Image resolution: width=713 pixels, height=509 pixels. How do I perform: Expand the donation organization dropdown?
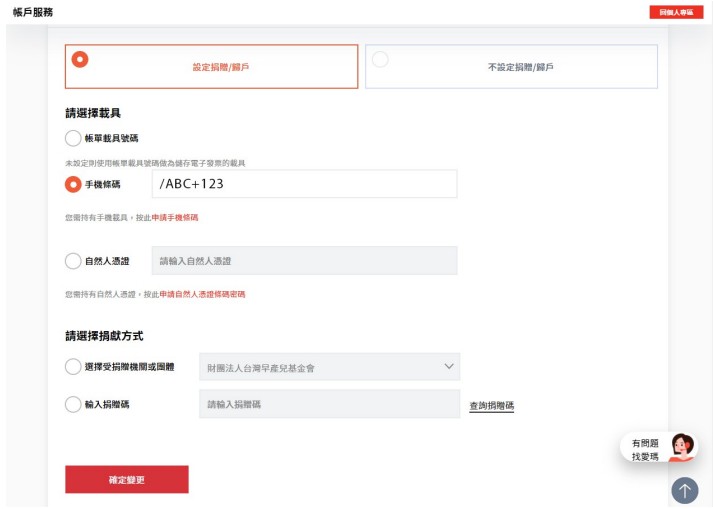click(x=329, y=367)
